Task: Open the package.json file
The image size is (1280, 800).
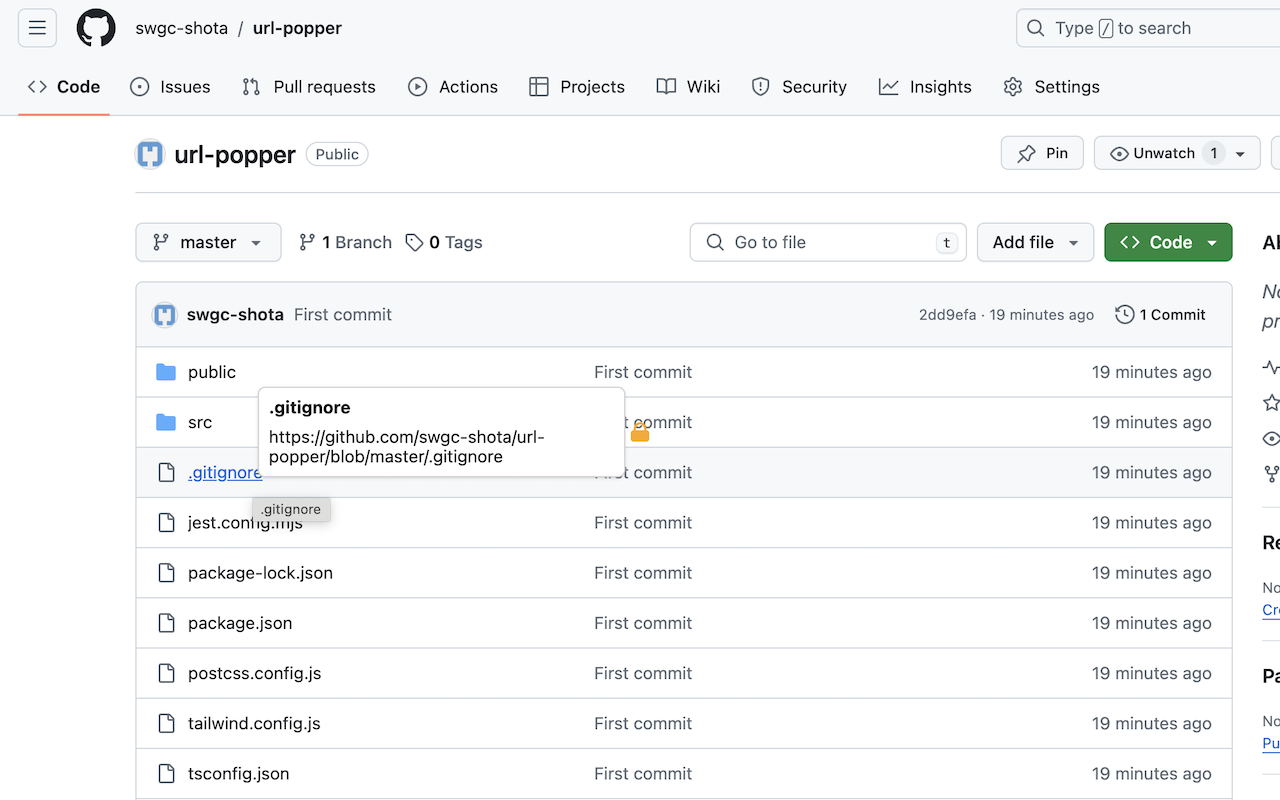Action: point(240,623)
